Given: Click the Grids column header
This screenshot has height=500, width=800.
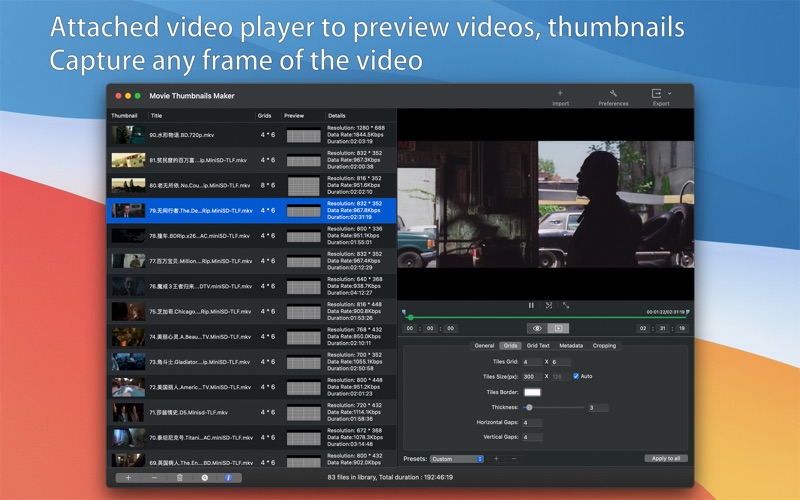Looking at the screenshot, I should point(264,116).
